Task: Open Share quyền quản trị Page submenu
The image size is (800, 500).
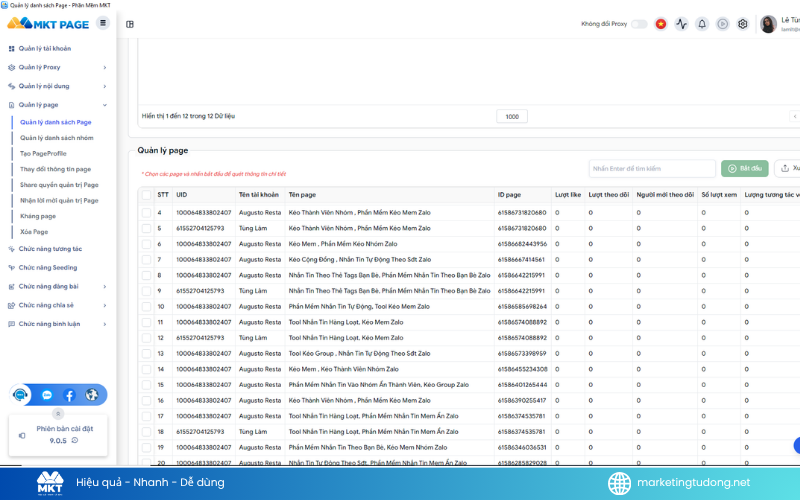Action: (59, 185)
